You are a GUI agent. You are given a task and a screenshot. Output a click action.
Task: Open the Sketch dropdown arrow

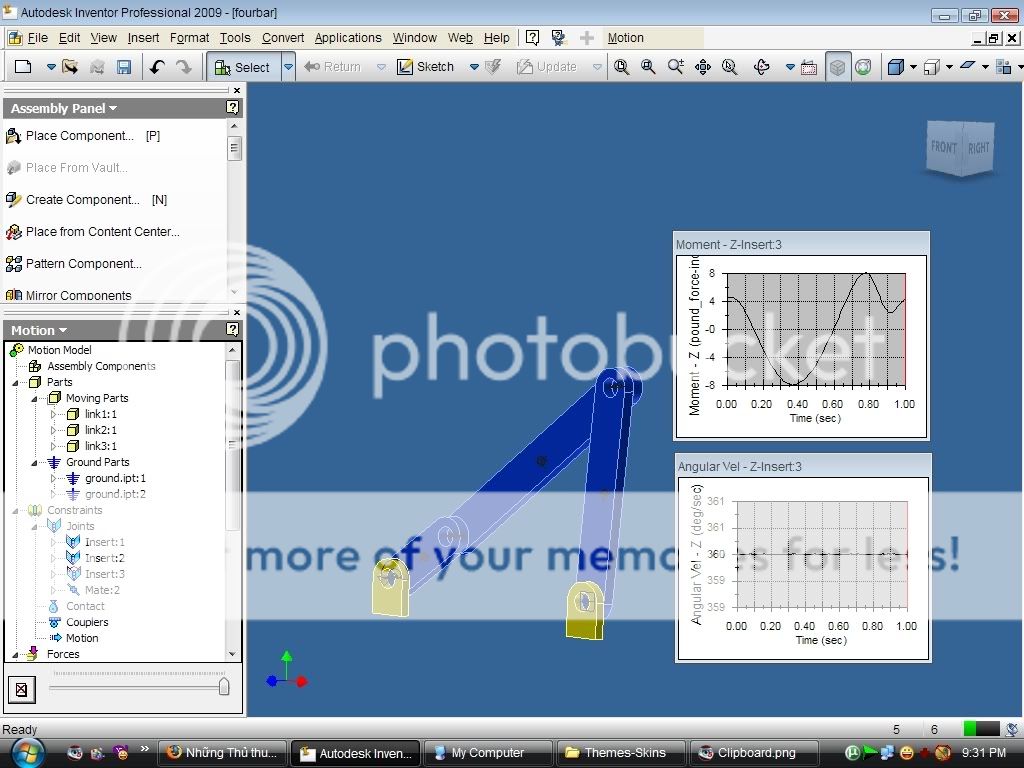click(x=475, y=67)
